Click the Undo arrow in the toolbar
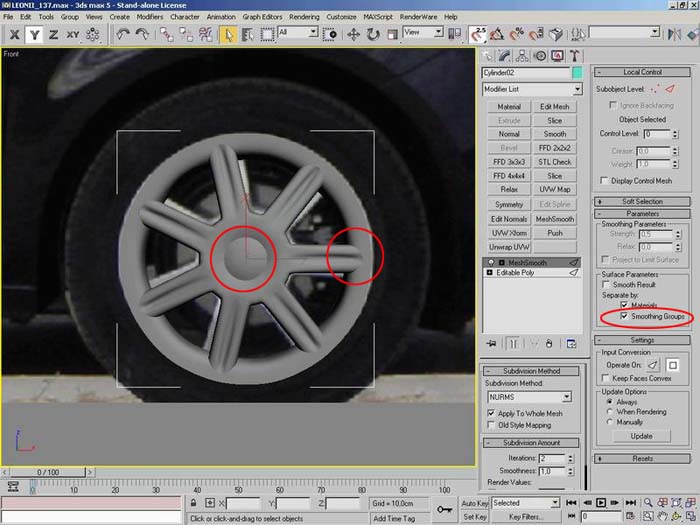 [x=123, y=34]
